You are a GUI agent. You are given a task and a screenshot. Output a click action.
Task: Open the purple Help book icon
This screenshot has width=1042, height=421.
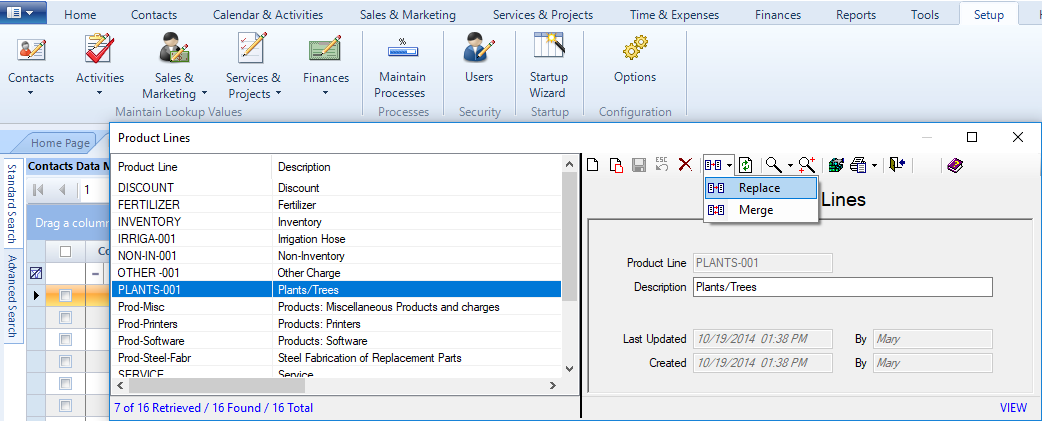pos(954,165)
